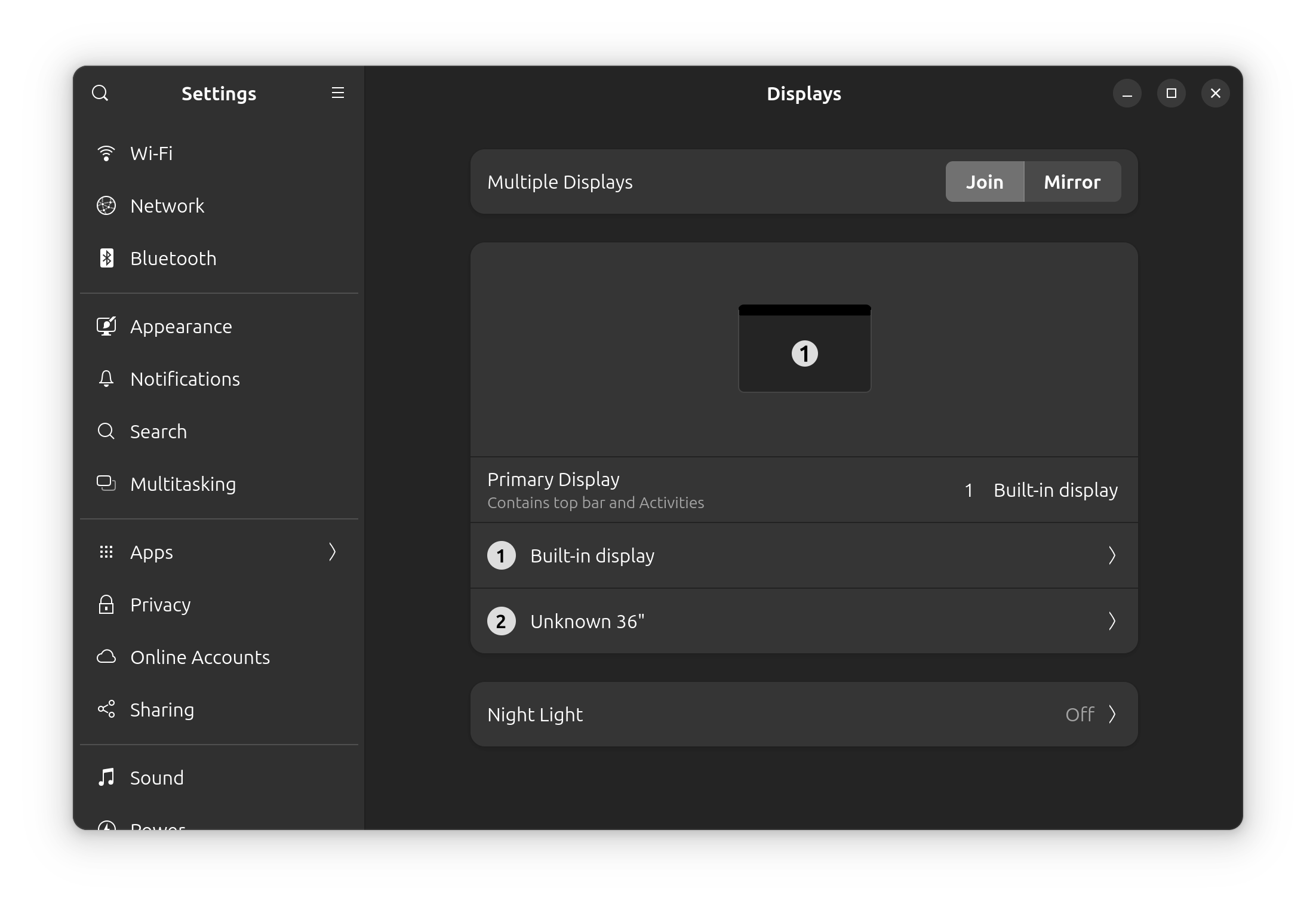The height and width of the screenshot is (910, 1316).
Task: Click the Multitasking settings tab
Action: coord(183,484)
